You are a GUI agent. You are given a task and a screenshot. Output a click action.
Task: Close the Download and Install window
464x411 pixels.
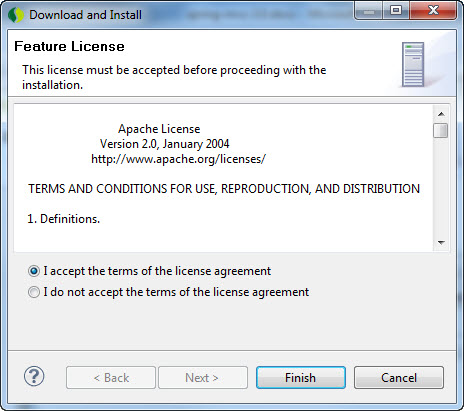click(433, 11)
